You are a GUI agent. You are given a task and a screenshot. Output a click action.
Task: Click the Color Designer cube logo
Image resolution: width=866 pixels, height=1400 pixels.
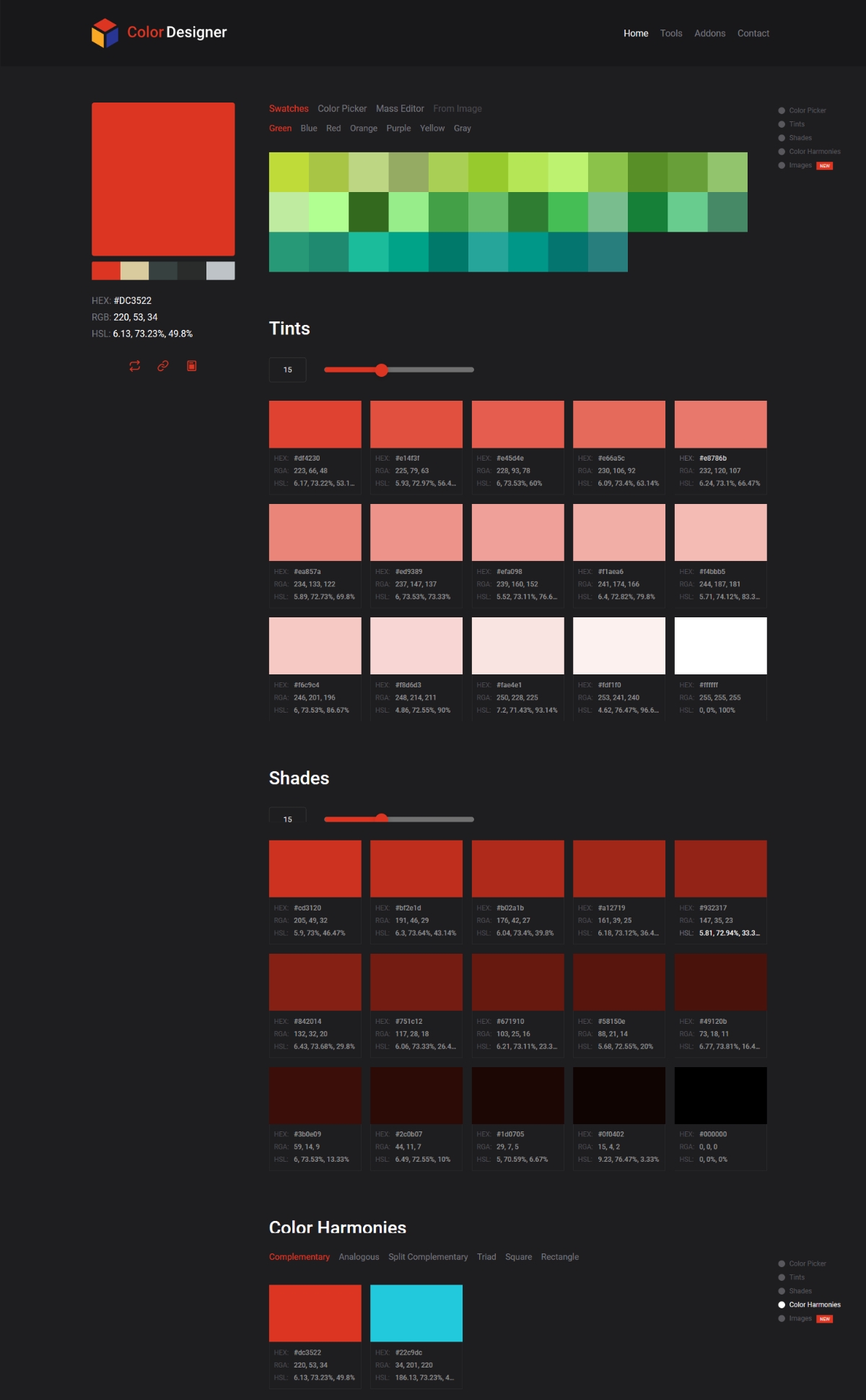tap(105, 33)
